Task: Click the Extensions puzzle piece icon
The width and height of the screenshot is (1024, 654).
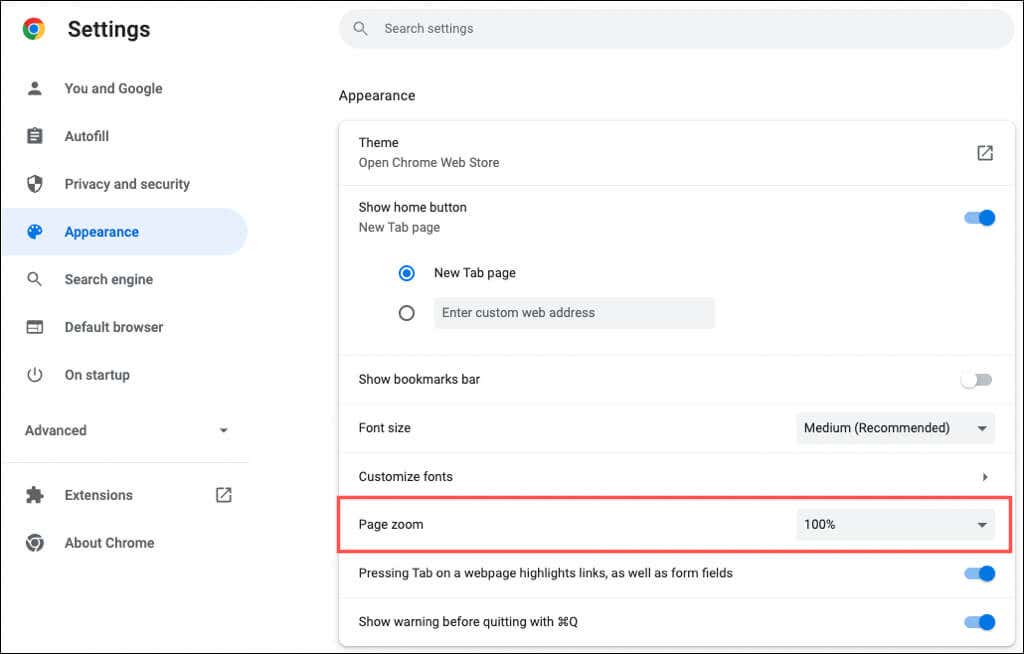Action: (x=36, y=494)
